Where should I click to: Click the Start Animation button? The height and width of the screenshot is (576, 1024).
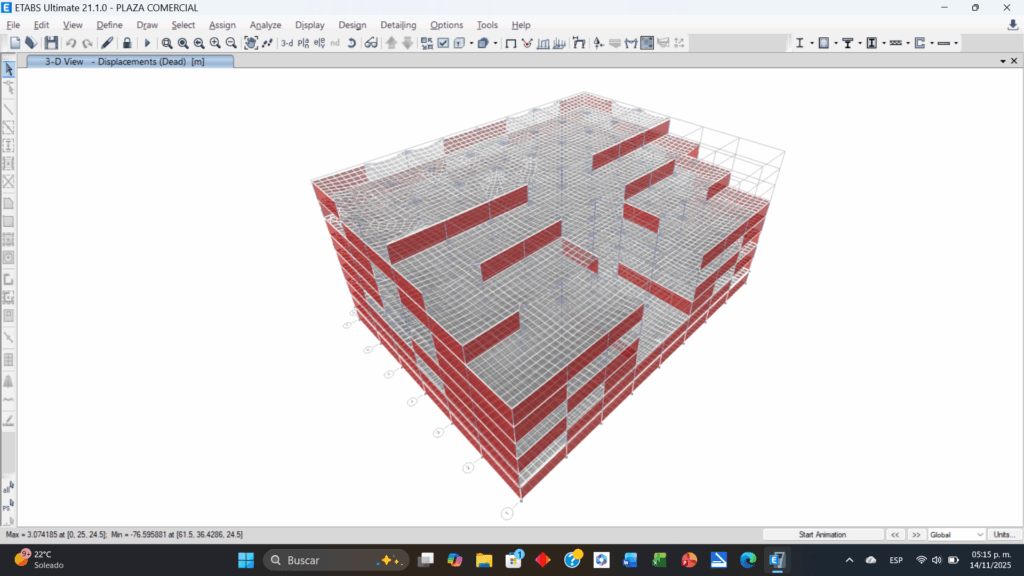pyautogui.click(x=822, y=535)
